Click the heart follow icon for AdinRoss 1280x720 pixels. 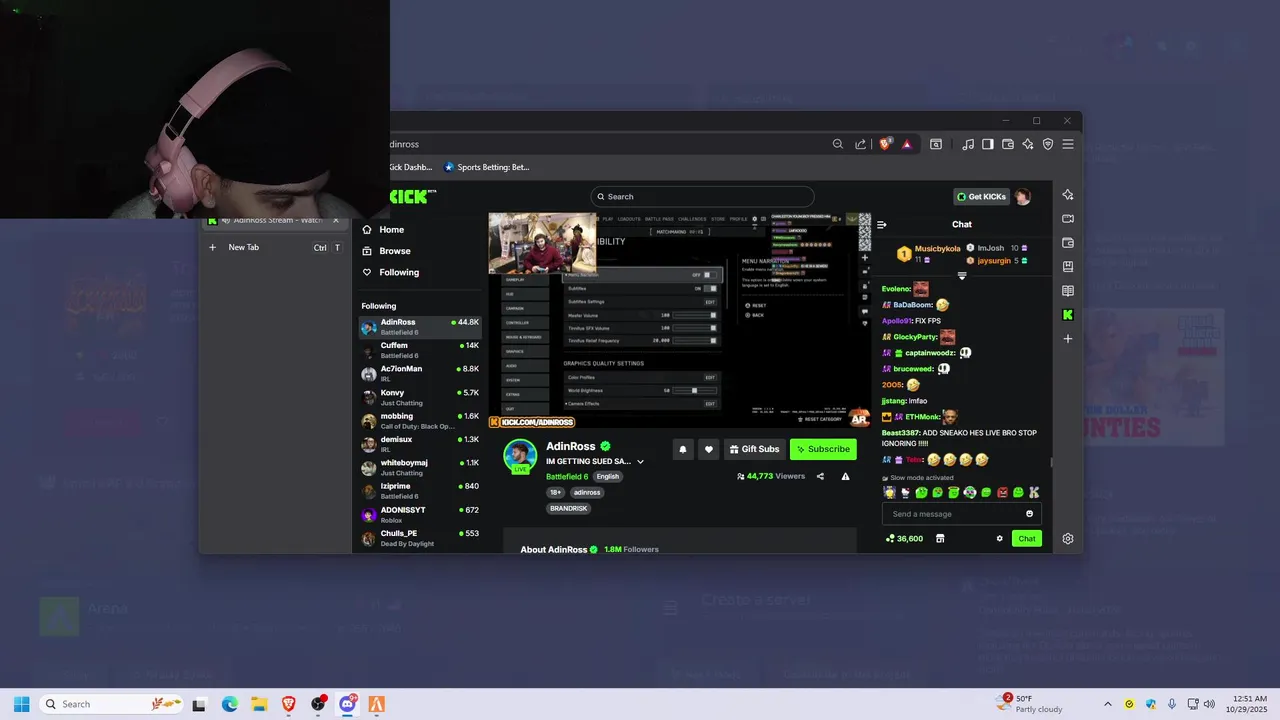[709, 449]
